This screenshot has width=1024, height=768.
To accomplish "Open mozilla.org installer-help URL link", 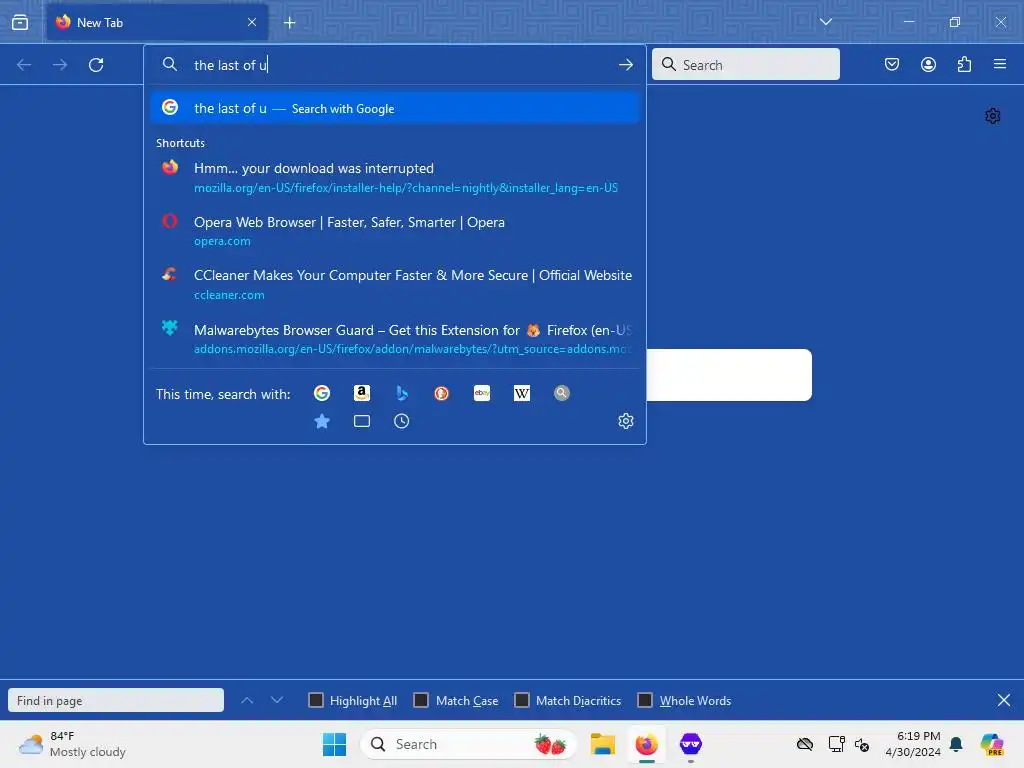I will (x=406, y=188).
